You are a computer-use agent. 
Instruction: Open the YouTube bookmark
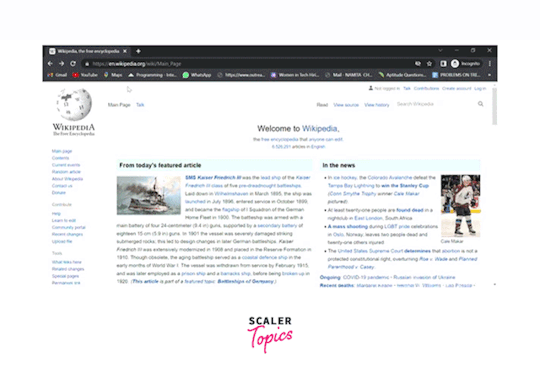pyautogui.click(x=85, y=75)
